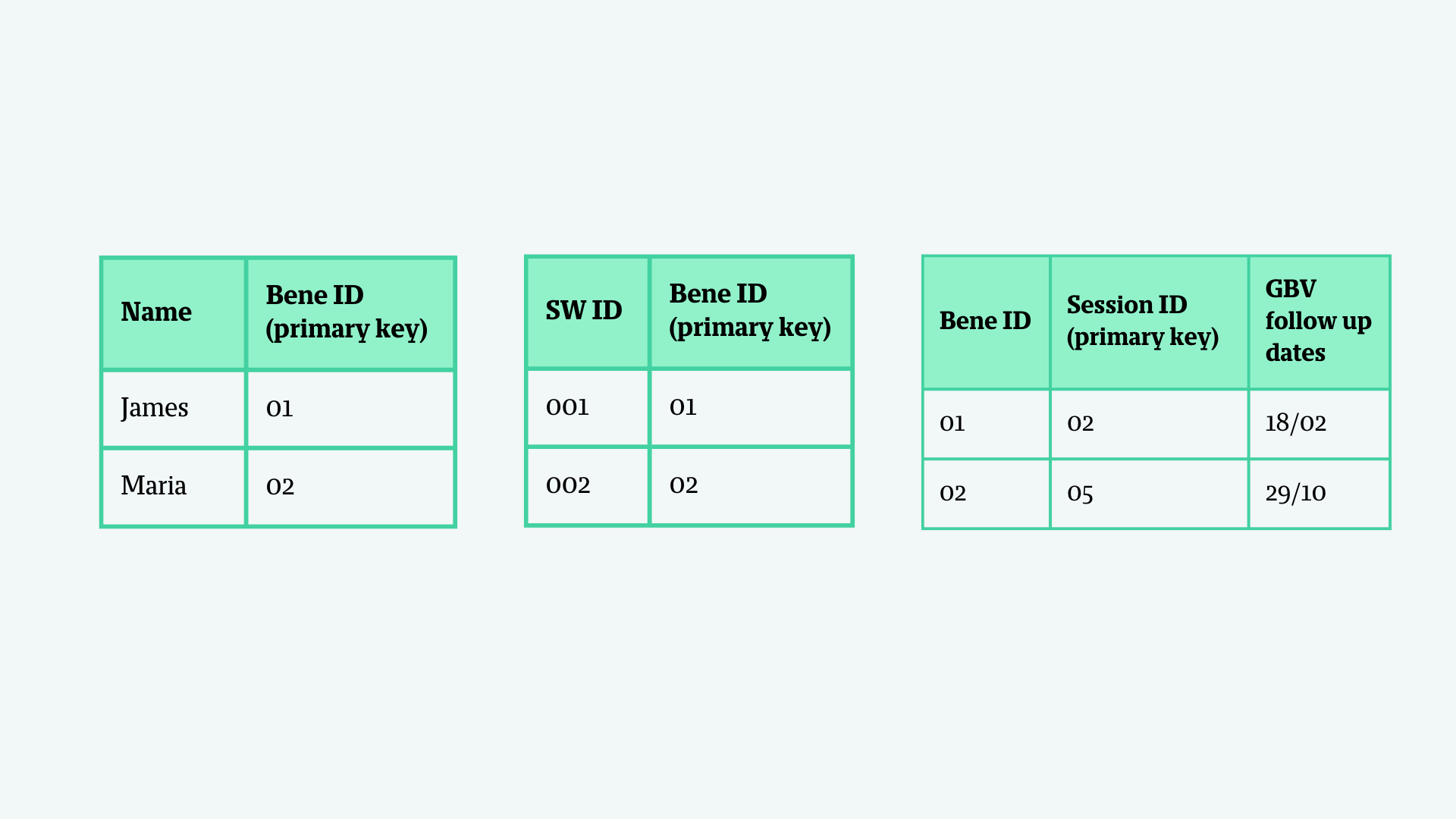Select the James name cell
Viewport: 1456px width, 819px height.
pos(174,409)
